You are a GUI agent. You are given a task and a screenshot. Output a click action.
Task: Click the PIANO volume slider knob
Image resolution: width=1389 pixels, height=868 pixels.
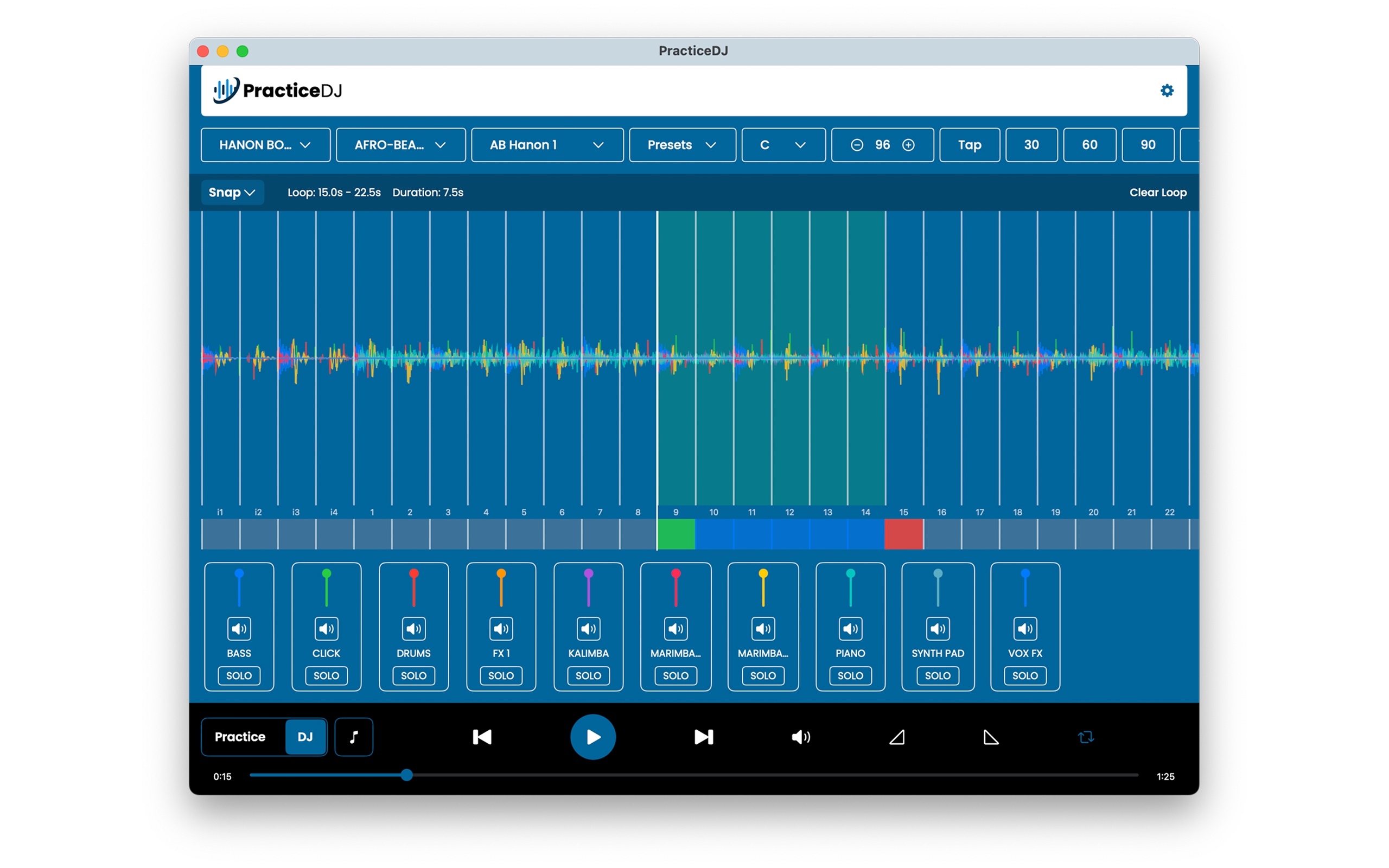click(850, 573)
